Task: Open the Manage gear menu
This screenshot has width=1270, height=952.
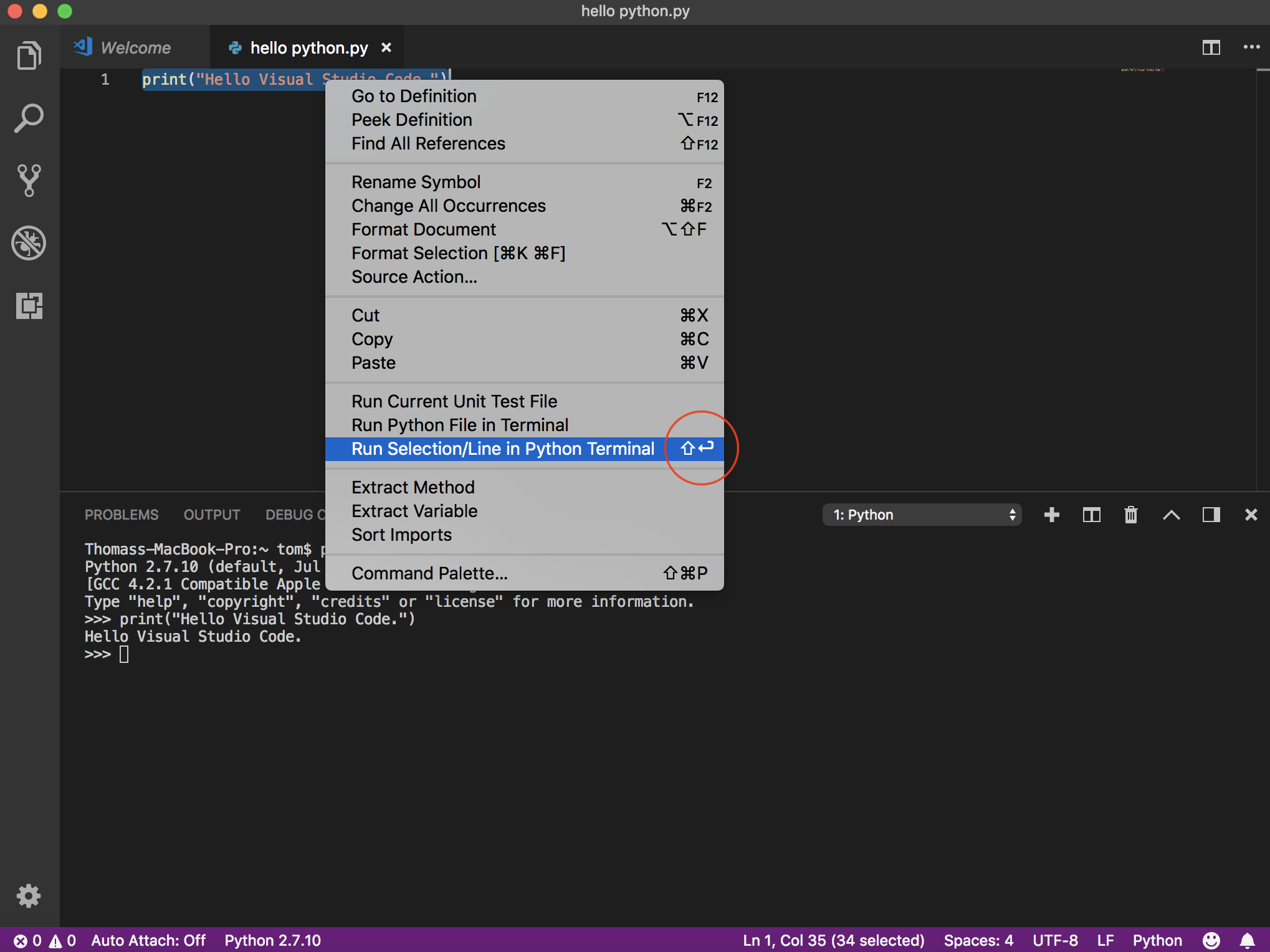Action: pos(29,896)
